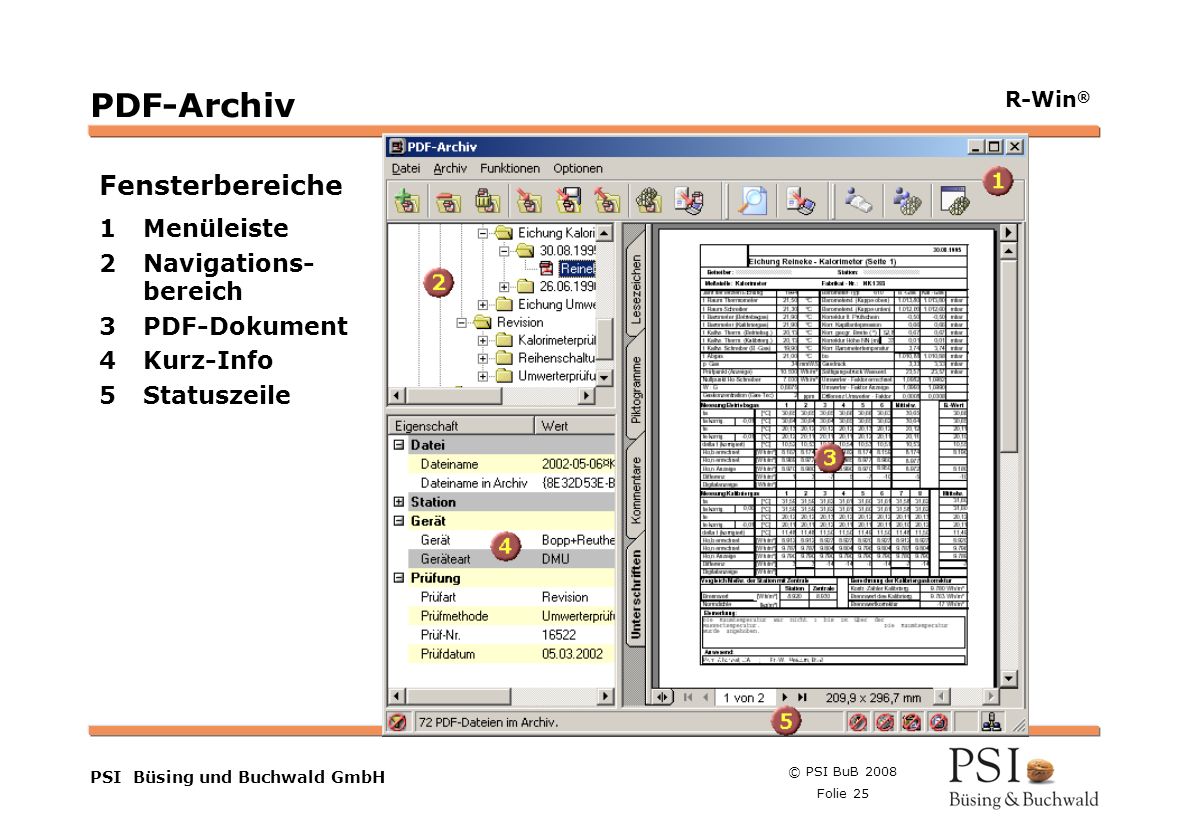Click the page number field 1 von 2
The image size is (1188, 840).
point(744,698)
